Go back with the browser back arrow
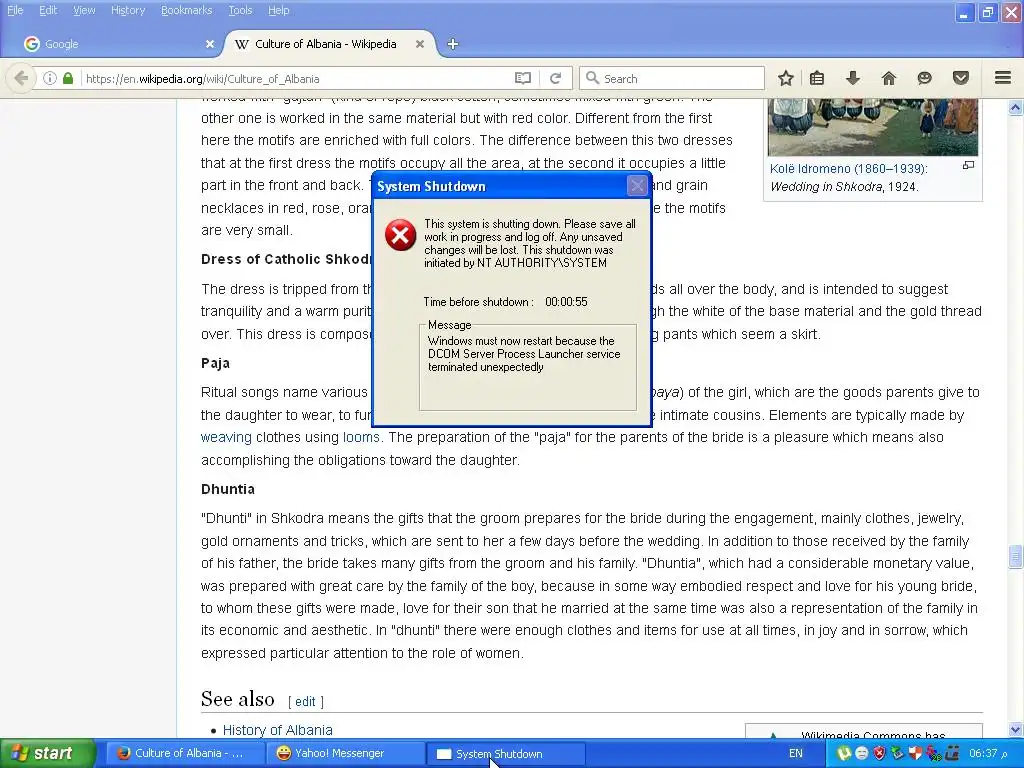The height and width of the screenshot is (768, 1024). pos(21,78)
